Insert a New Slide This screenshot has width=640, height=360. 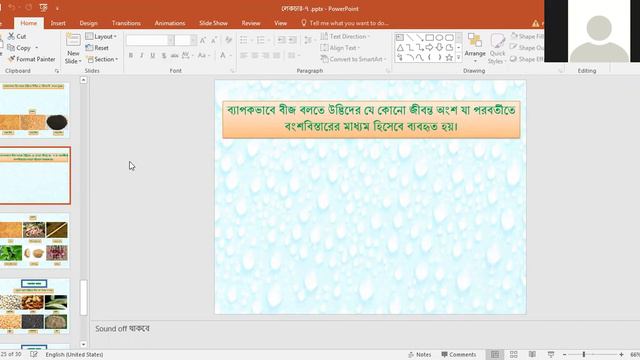pyautogui.click(x=73, y=49)
